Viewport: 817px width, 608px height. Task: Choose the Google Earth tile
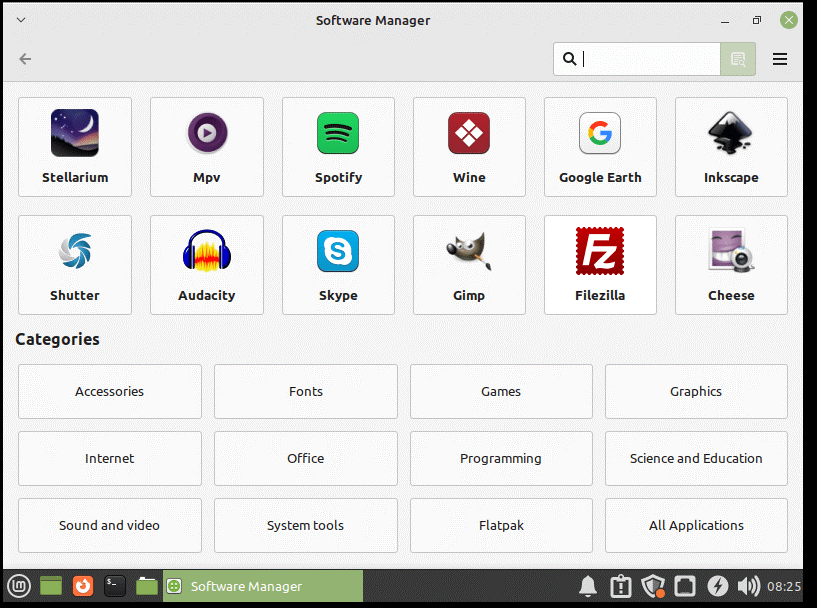click(x=600, y=147)
